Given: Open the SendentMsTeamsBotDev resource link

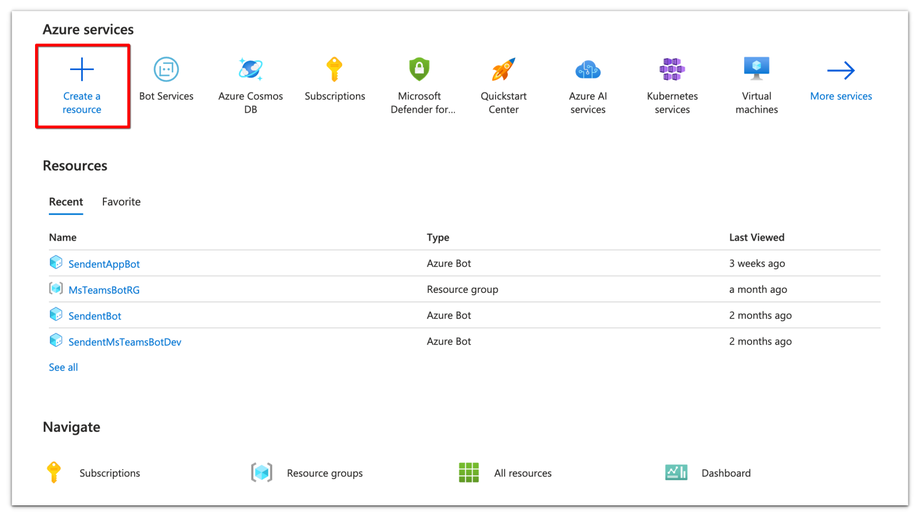Looking at the screenshot, I should coord(124,341).
